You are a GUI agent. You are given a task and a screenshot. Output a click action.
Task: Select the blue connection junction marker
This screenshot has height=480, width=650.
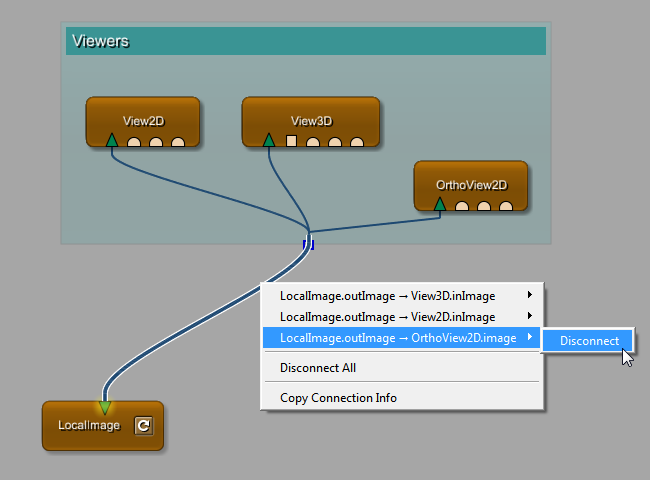point(309,244)
